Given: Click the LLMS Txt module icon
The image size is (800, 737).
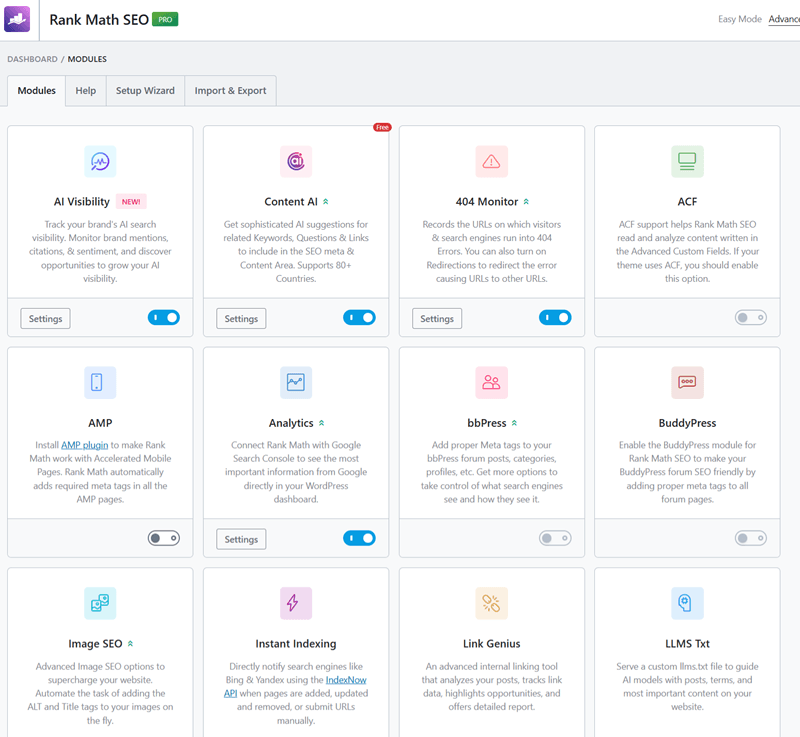Looking at the screenshot, I should point(687,603).
